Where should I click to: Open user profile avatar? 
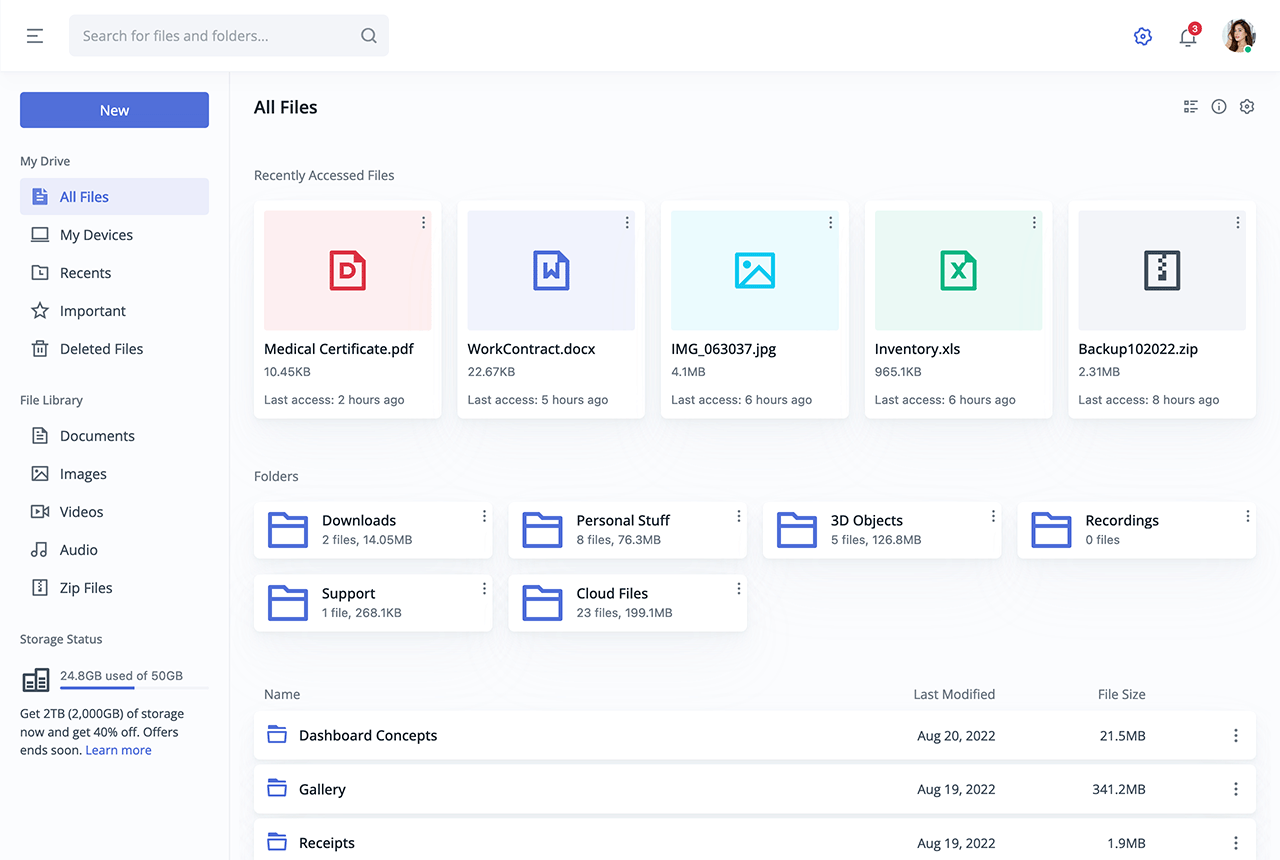pos(1239,36)
